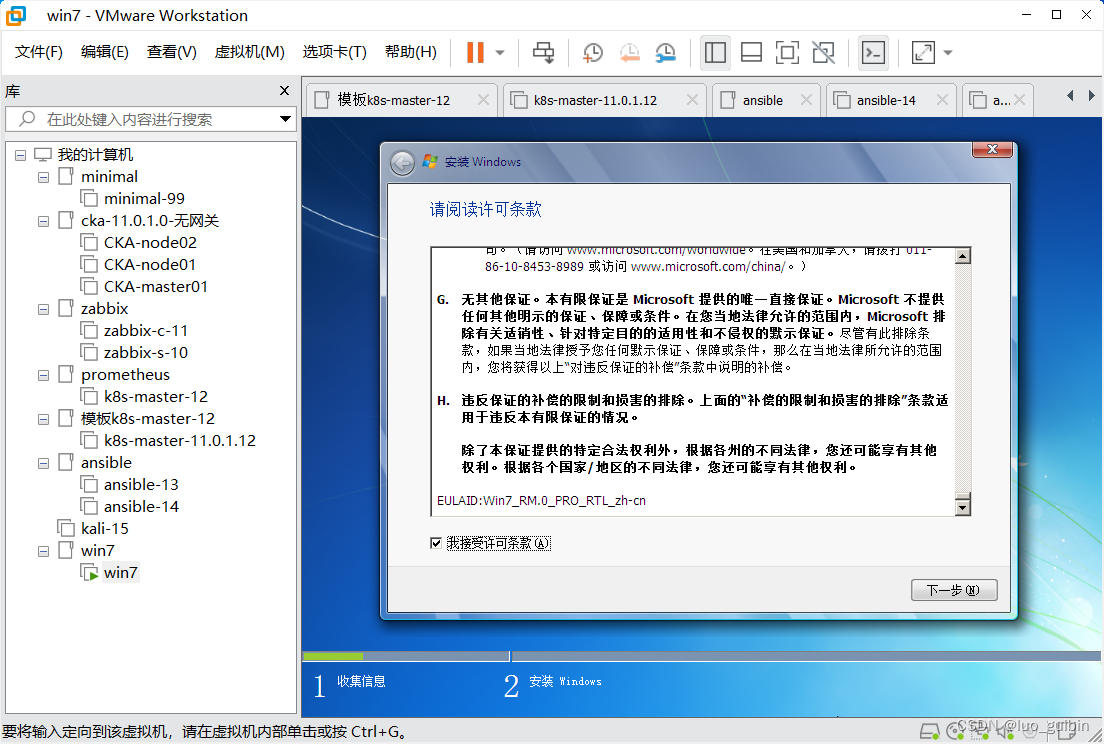Open the power options dropdown beside pause
Screen dimensions: 1104x744
click(x=500, y=53)
